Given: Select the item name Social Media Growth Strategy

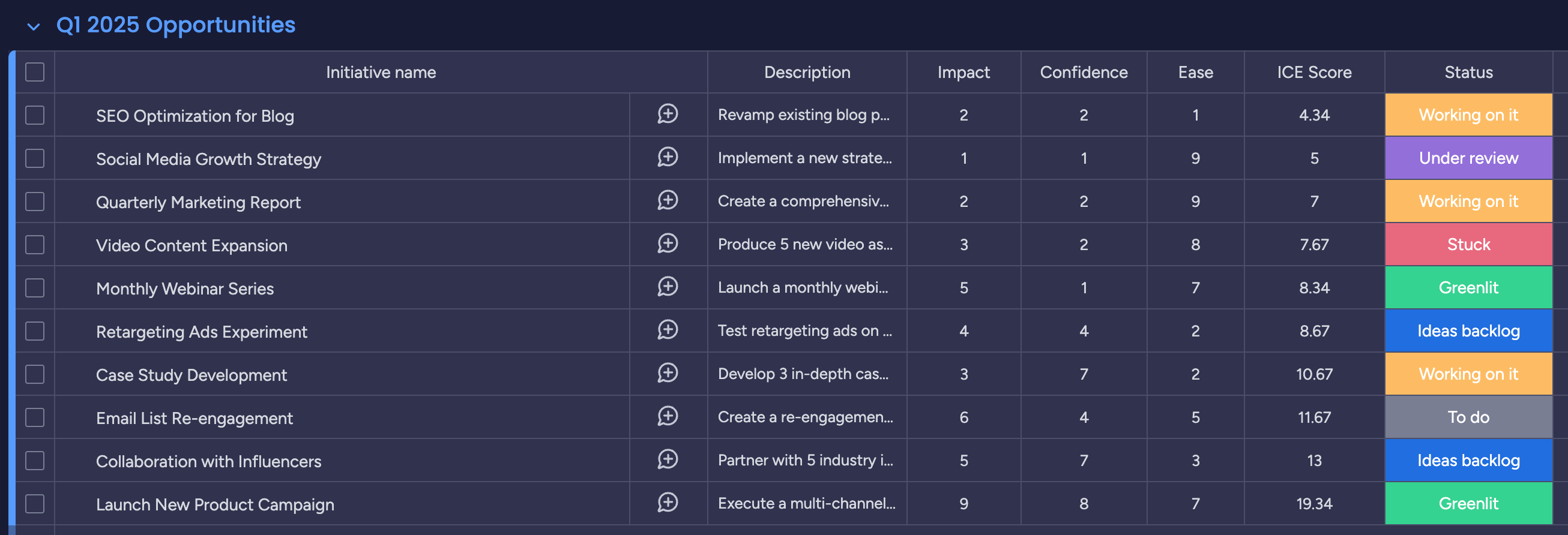Looking at the screenshot, I should [x=208, y=159].
